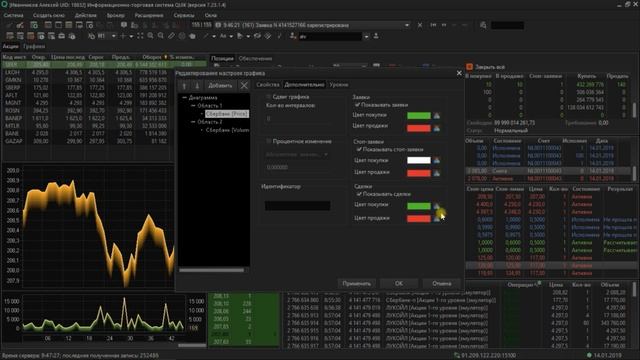The image size is (640, 360).
Task: Uncheck Показывать сделки
Action: click(x=359, y=194)
